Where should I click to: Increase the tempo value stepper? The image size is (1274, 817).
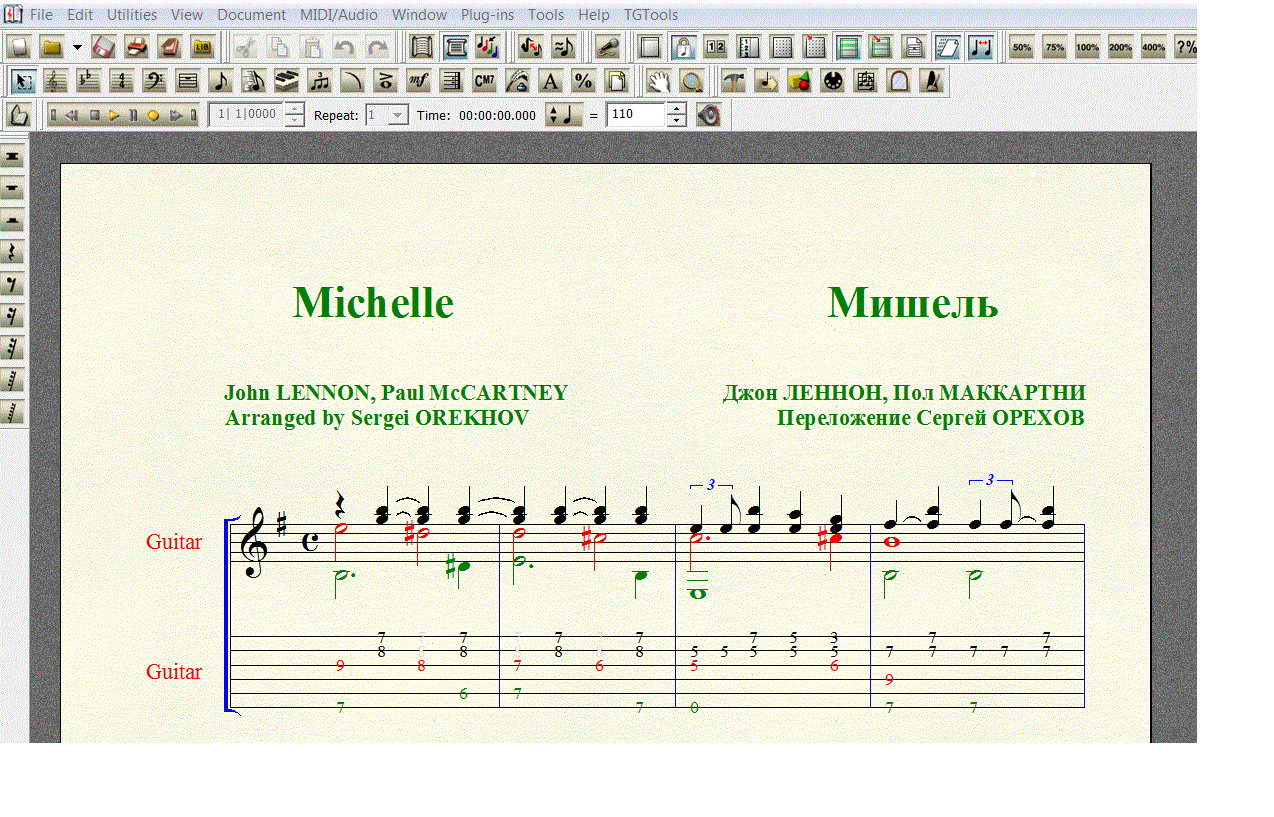coord(676,109)
